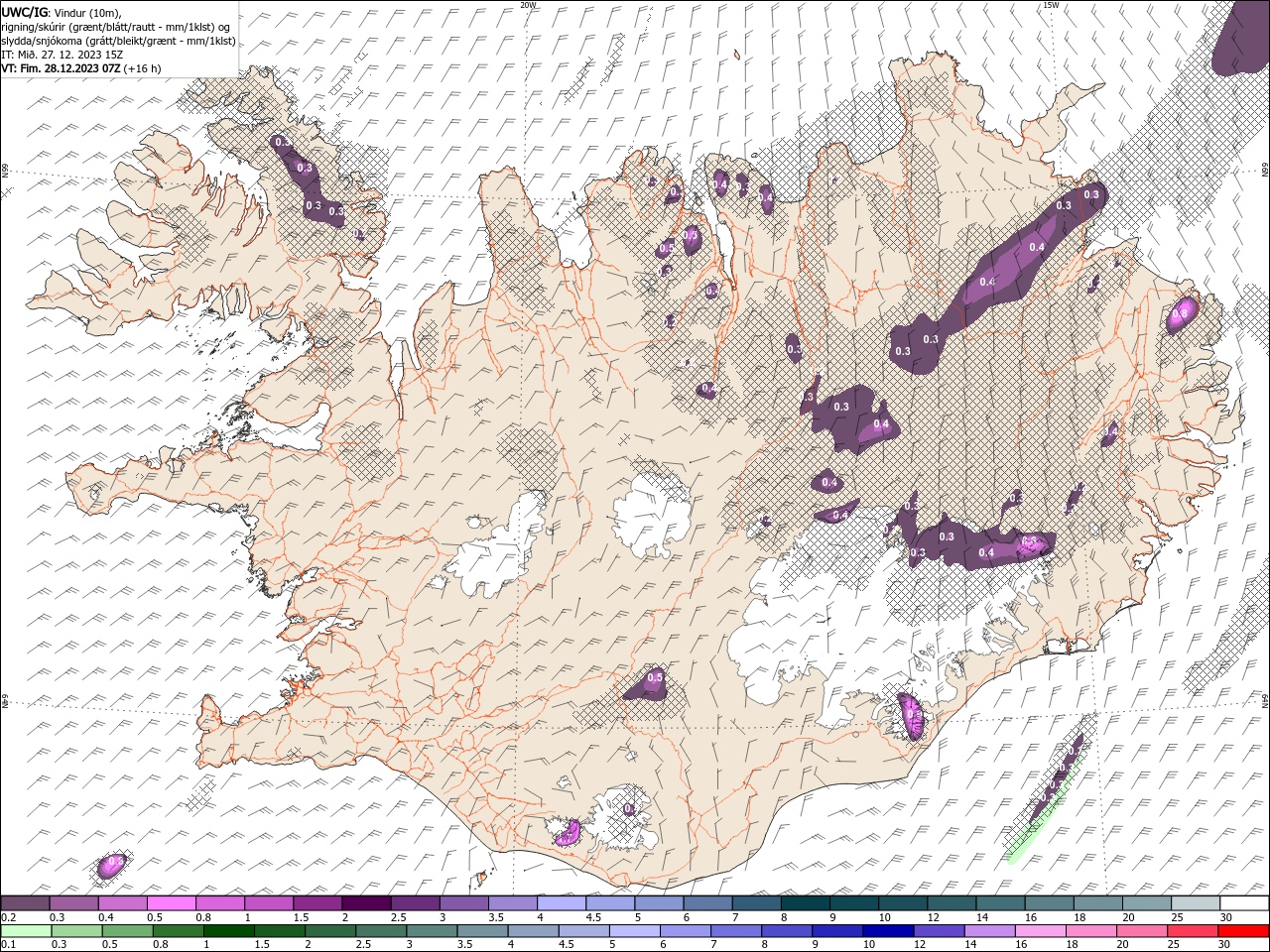The image size is (1270, 952).
Task: Click the 'slydda/snjókoma' legend description line
Action: (118, 41)
